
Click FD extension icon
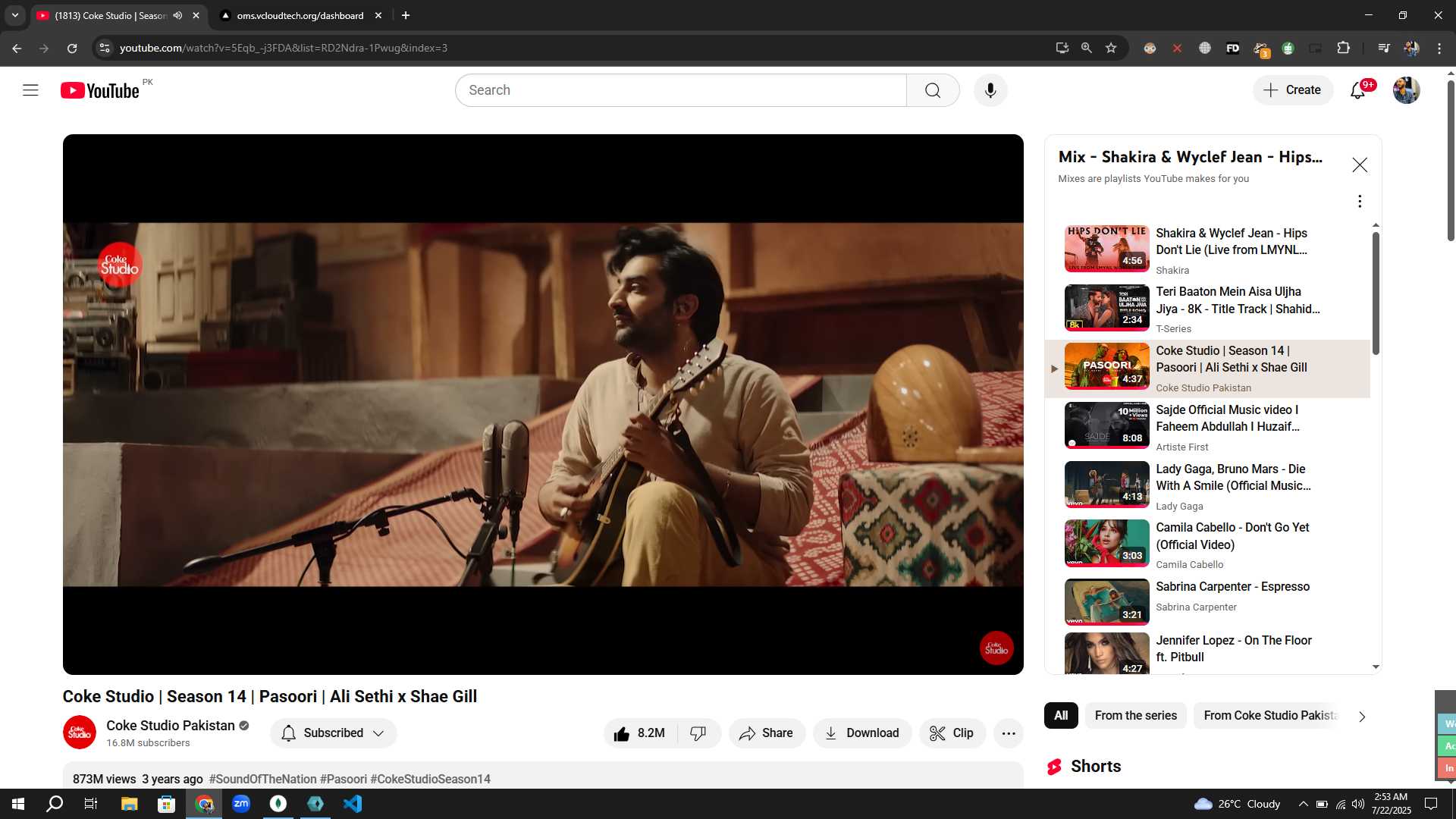click(x=1233, y=48)
